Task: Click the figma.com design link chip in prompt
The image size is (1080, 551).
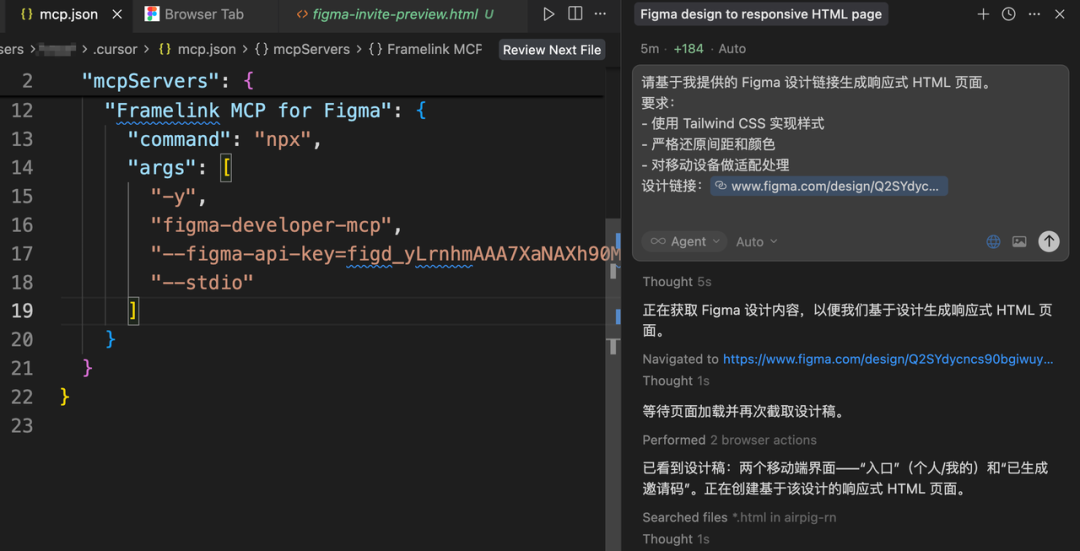Action: (828, 186)
